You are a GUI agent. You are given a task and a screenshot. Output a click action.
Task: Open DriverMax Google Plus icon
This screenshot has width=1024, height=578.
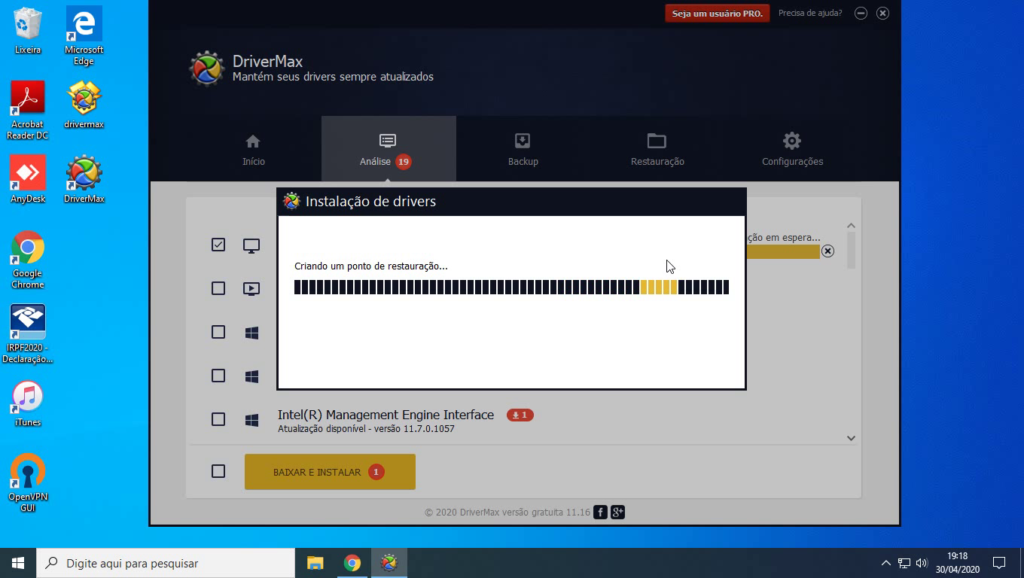618,512
